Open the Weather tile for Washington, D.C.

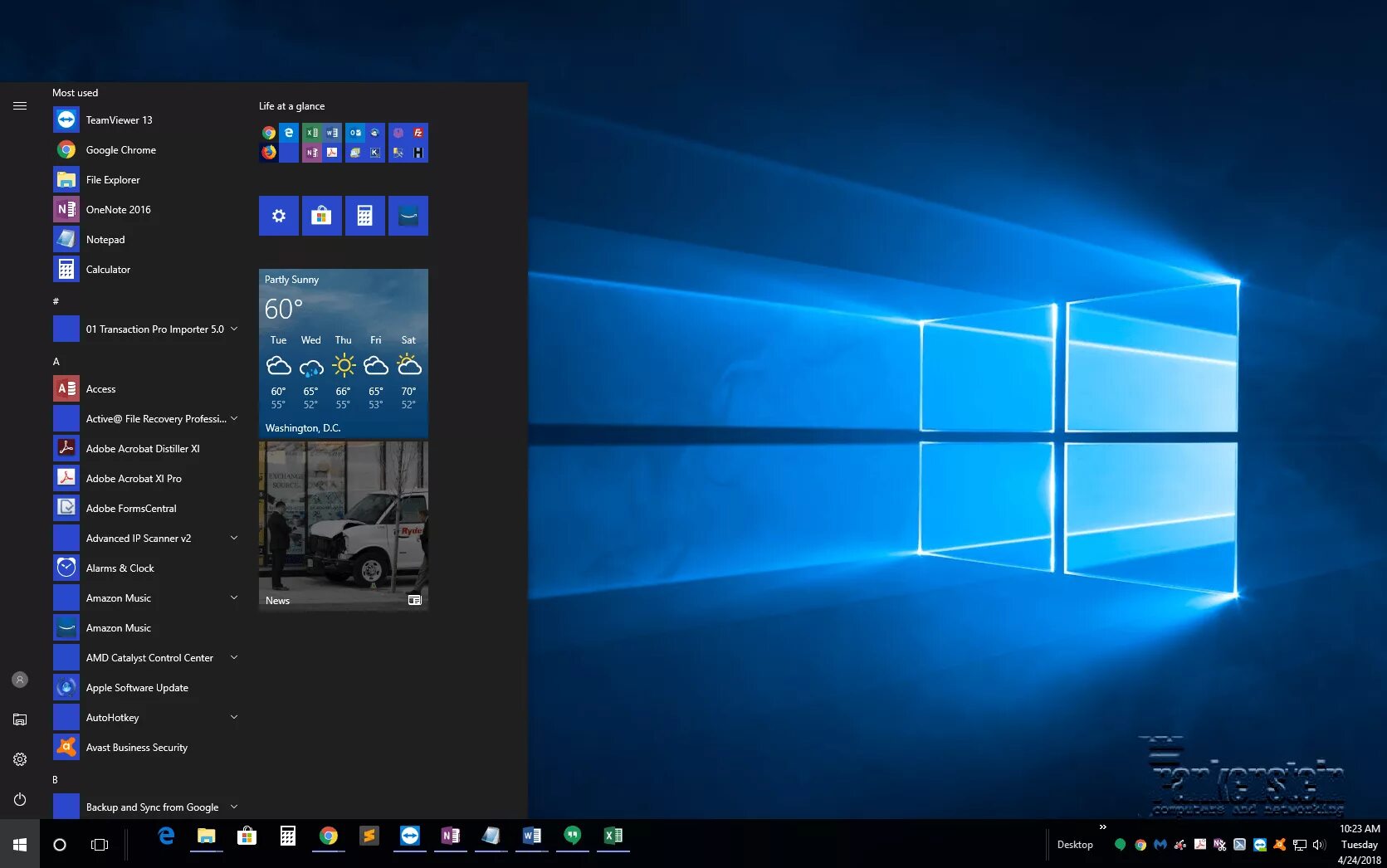[344, 354]
